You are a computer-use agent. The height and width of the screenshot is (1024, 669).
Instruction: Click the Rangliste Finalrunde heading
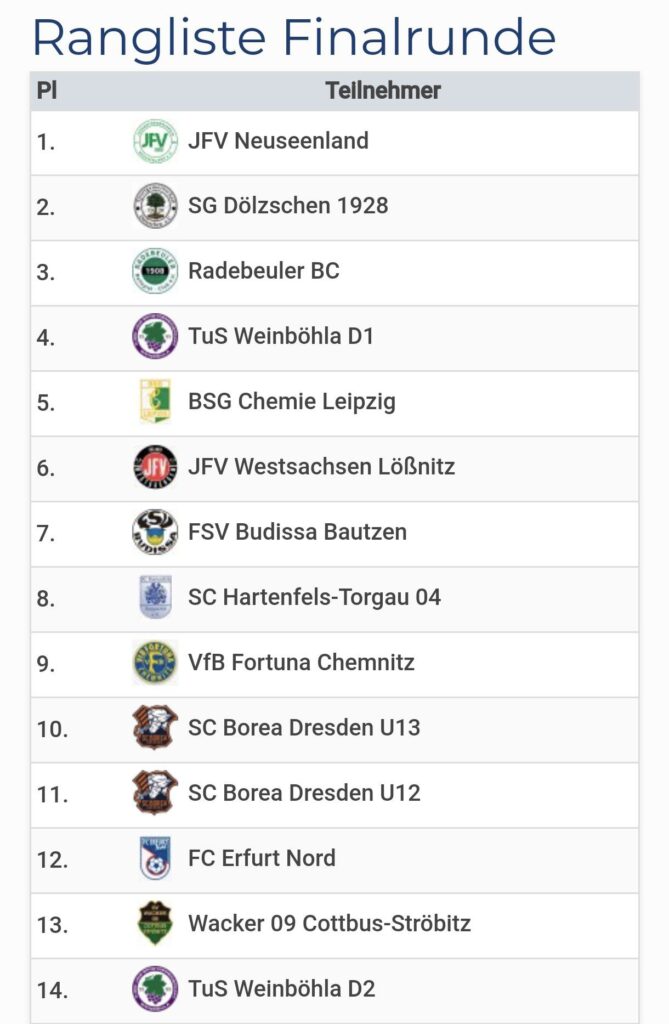pyautogui.click(x=294, y=37)
